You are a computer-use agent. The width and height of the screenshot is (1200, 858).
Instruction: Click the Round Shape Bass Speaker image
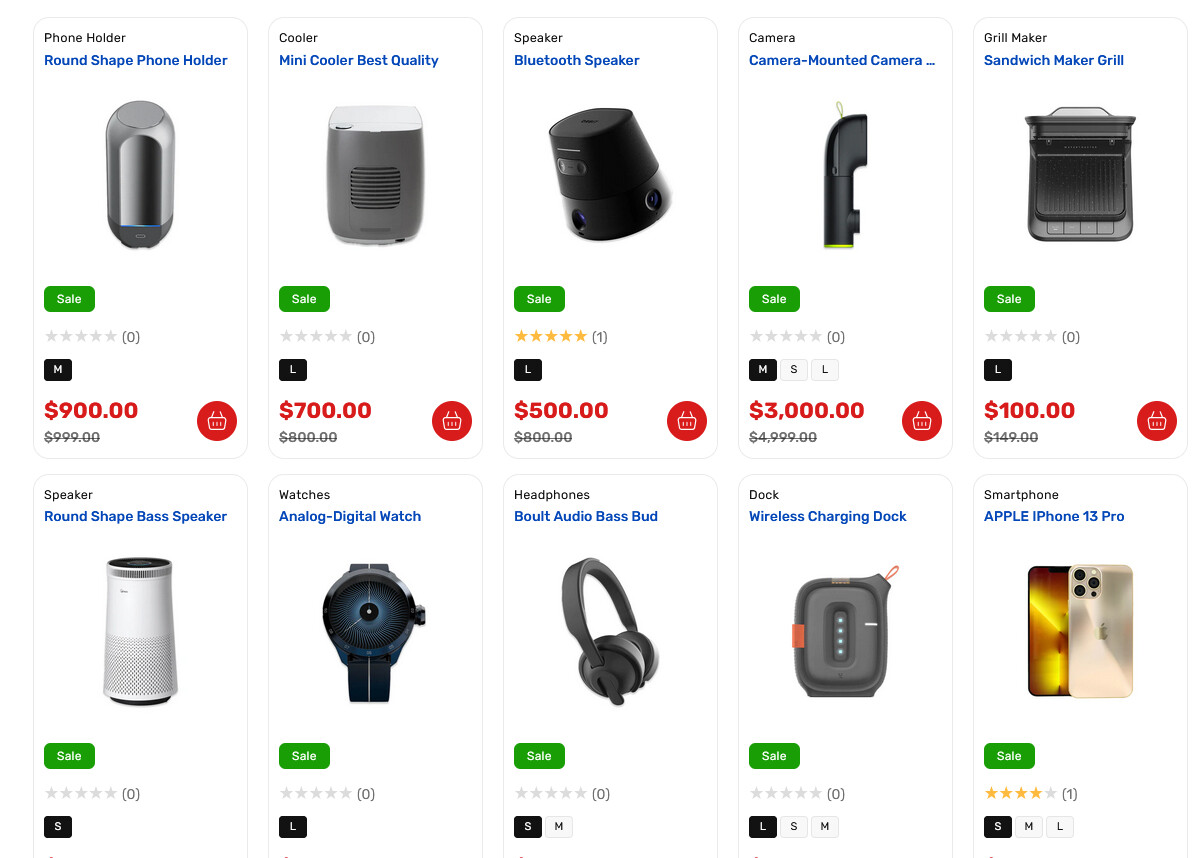click(140, 630)
